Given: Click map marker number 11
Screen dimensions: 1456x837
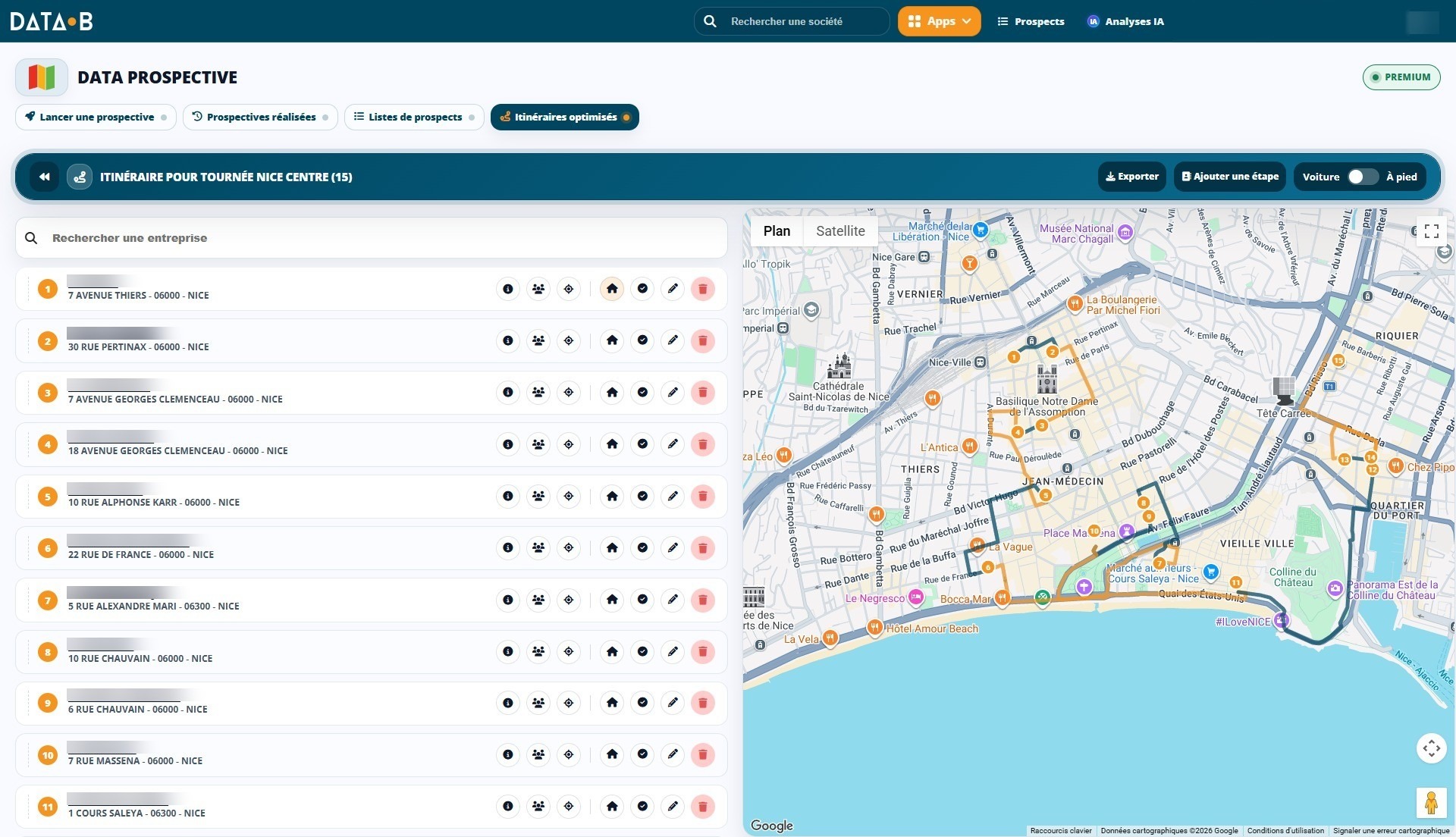Looking at the screenshot, I should tap(1236, 582).
